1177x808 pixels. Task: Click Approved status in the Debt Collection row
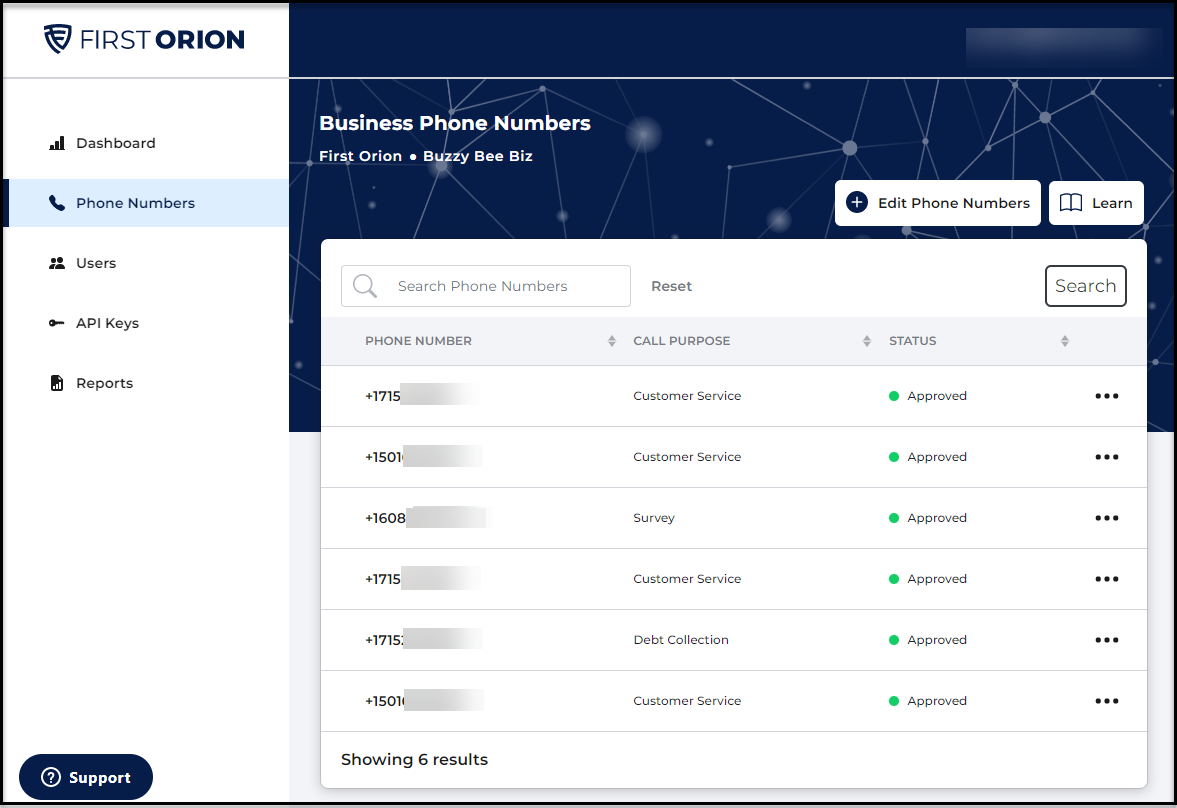click(x=928, y=640)
